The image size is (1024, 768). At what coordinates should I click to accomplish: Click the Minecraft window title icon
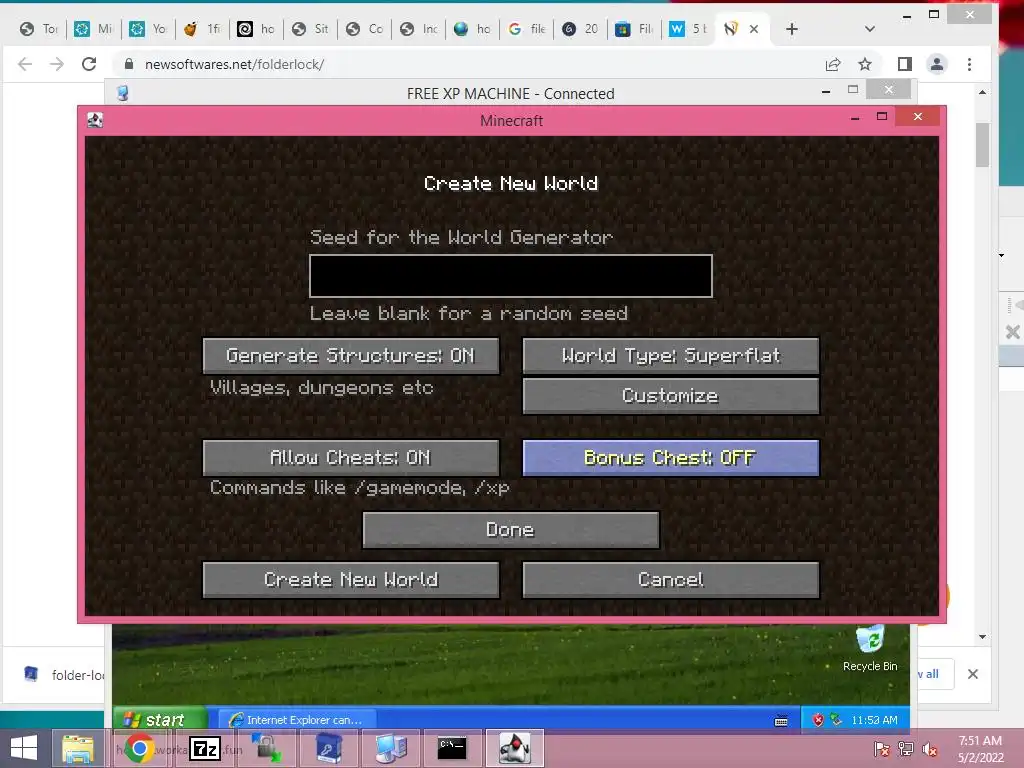tap(95, 120)
